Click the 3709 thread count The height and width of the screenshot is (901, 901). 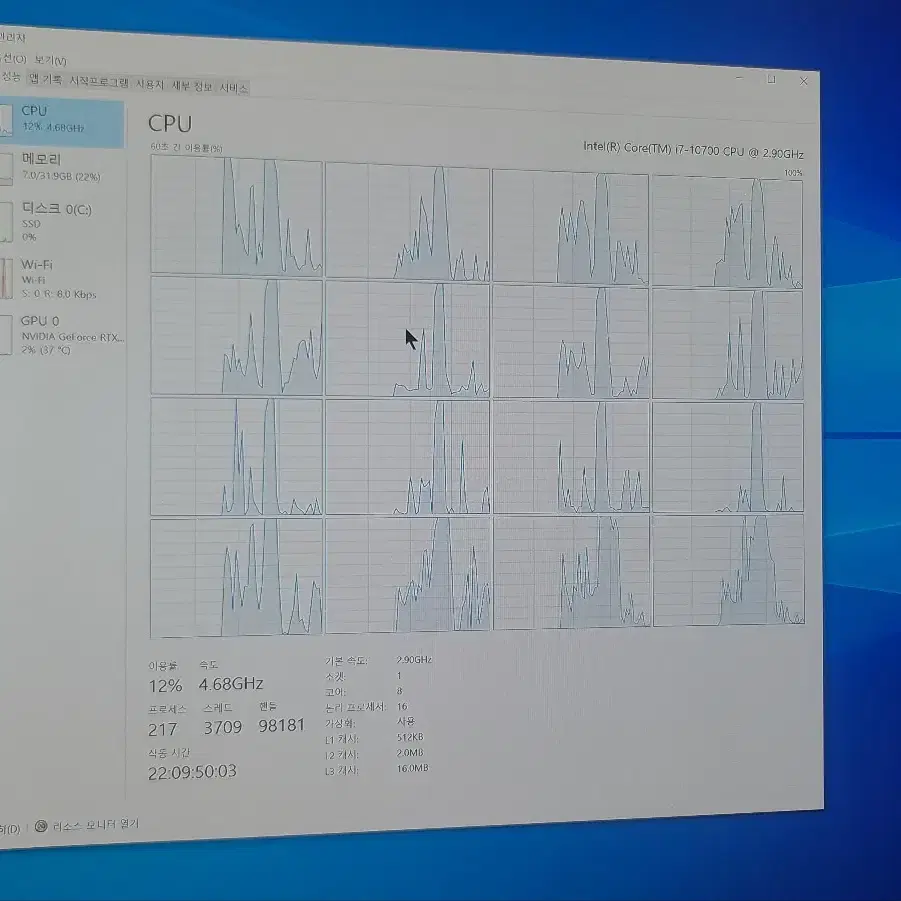point(222,727)
